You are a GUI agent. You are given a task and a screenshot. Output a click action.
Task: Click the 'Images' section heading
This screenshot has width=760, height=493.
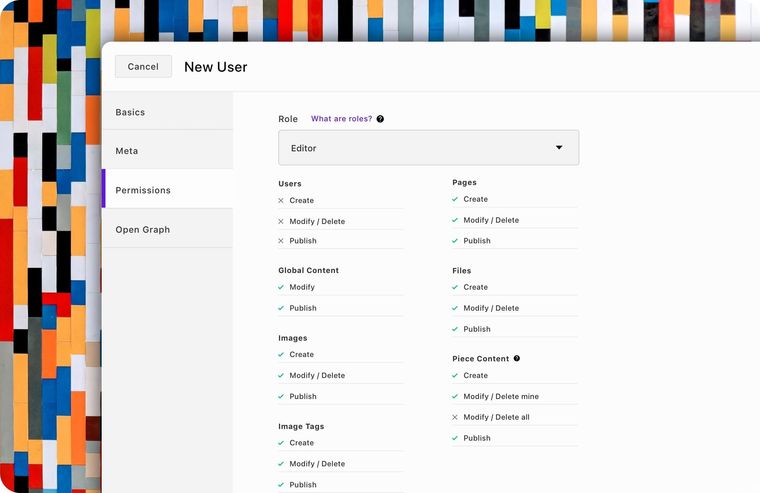pyautogui.click(x=293, y=338)
